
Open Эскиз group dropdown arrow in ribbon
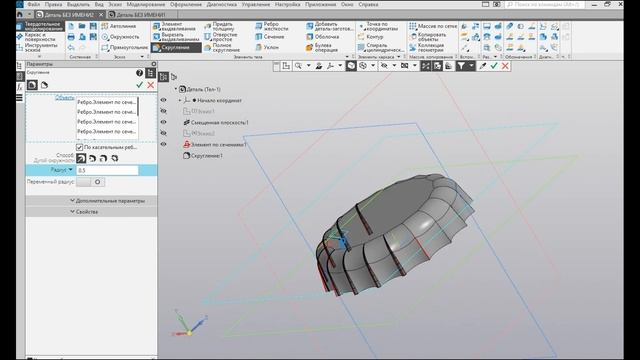coord(142,57)
